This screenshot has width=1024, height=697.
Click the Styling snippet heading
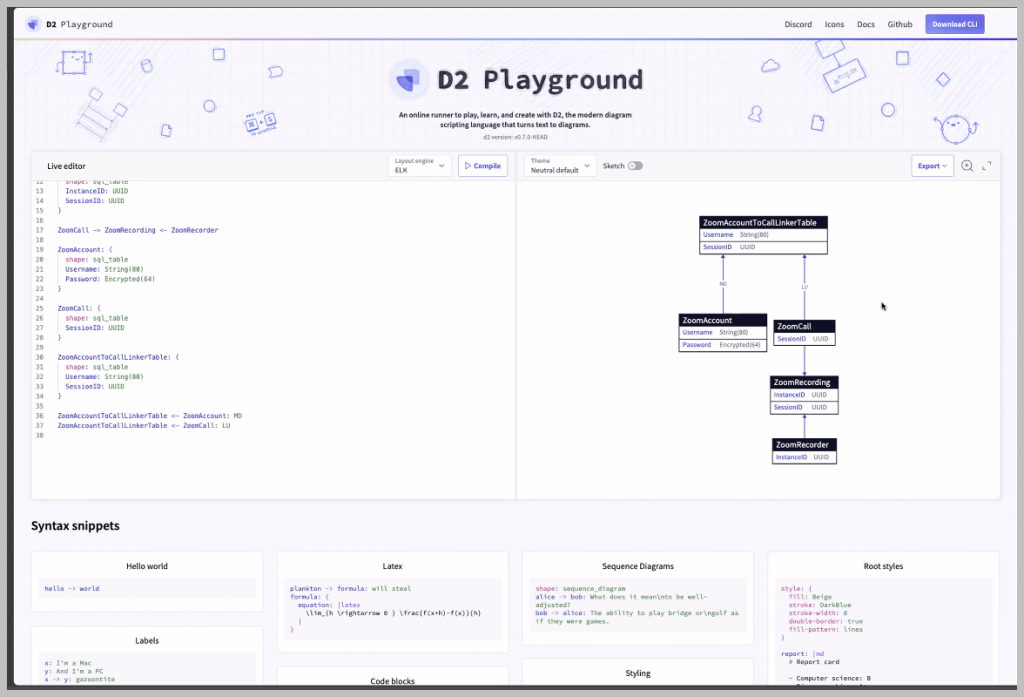[x=637, y=673]
